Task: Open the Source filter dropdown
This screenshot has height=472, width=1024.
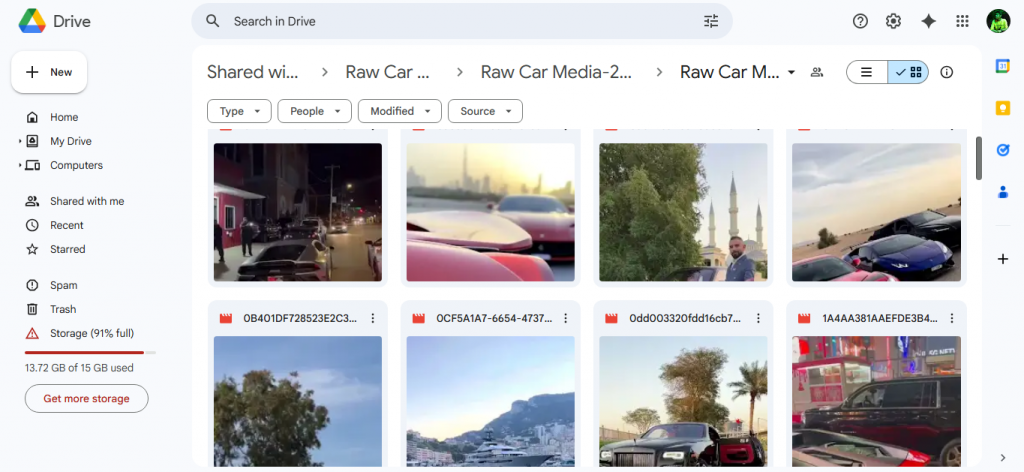Action: click(x=485, y=111)
